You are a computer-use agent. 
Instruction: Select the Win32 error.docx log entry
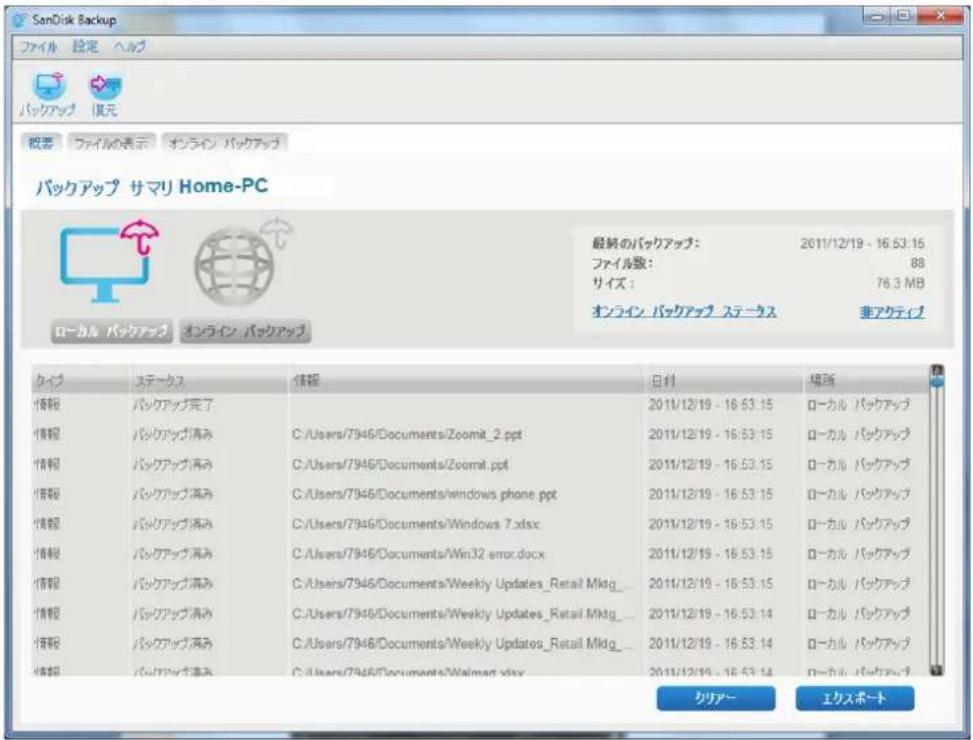tap(481, 554)
